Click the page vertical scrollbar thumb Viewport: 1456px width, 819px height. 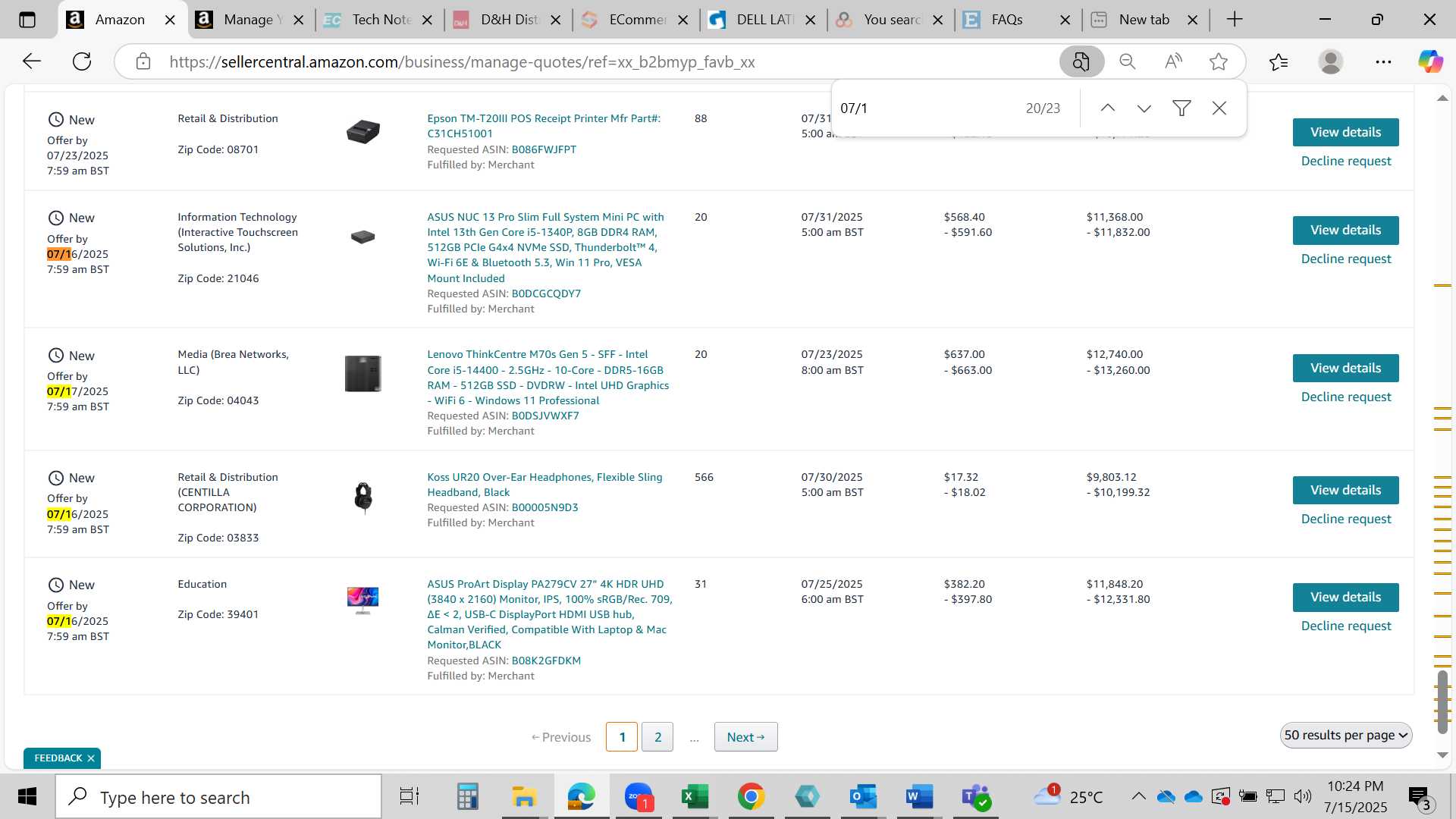pyautogui.click(x=1442, y=701)
